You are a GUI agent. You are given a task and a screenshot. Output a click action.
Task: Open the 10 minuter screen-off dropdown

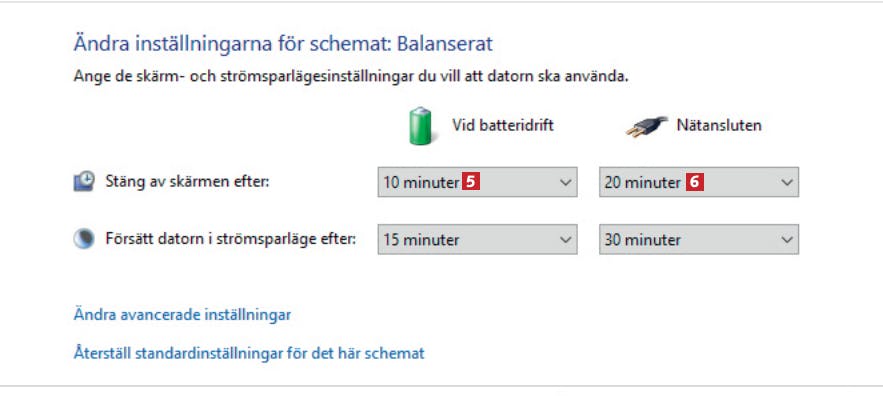477,182
